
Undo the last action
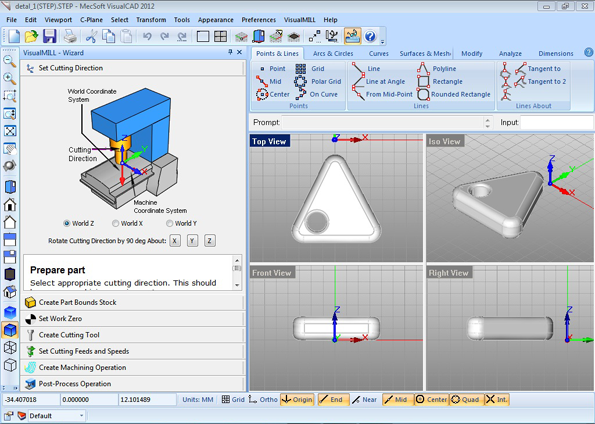[x=147, y=36]
